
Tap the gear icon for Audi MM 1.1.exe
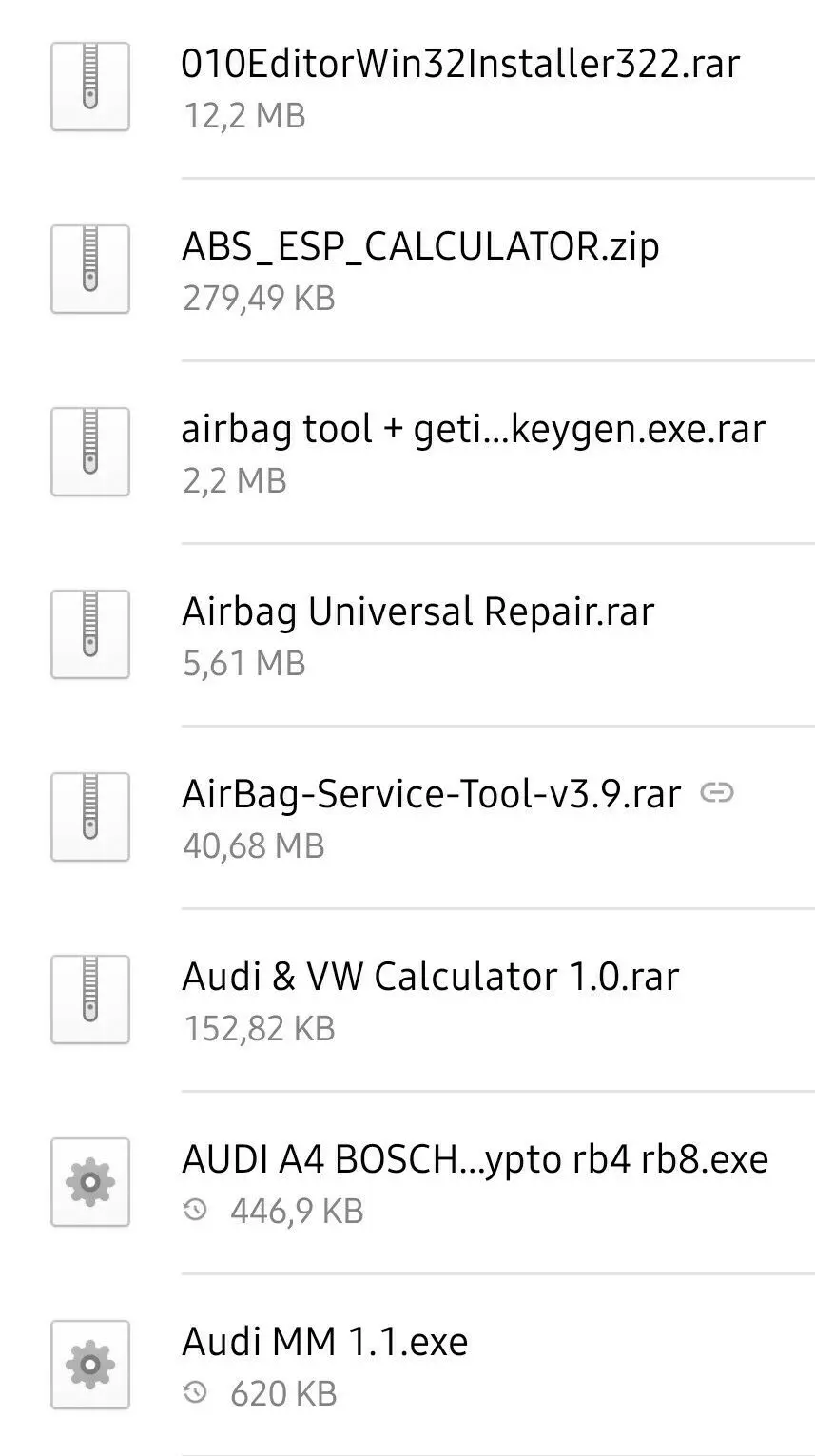click(90, 1365)
